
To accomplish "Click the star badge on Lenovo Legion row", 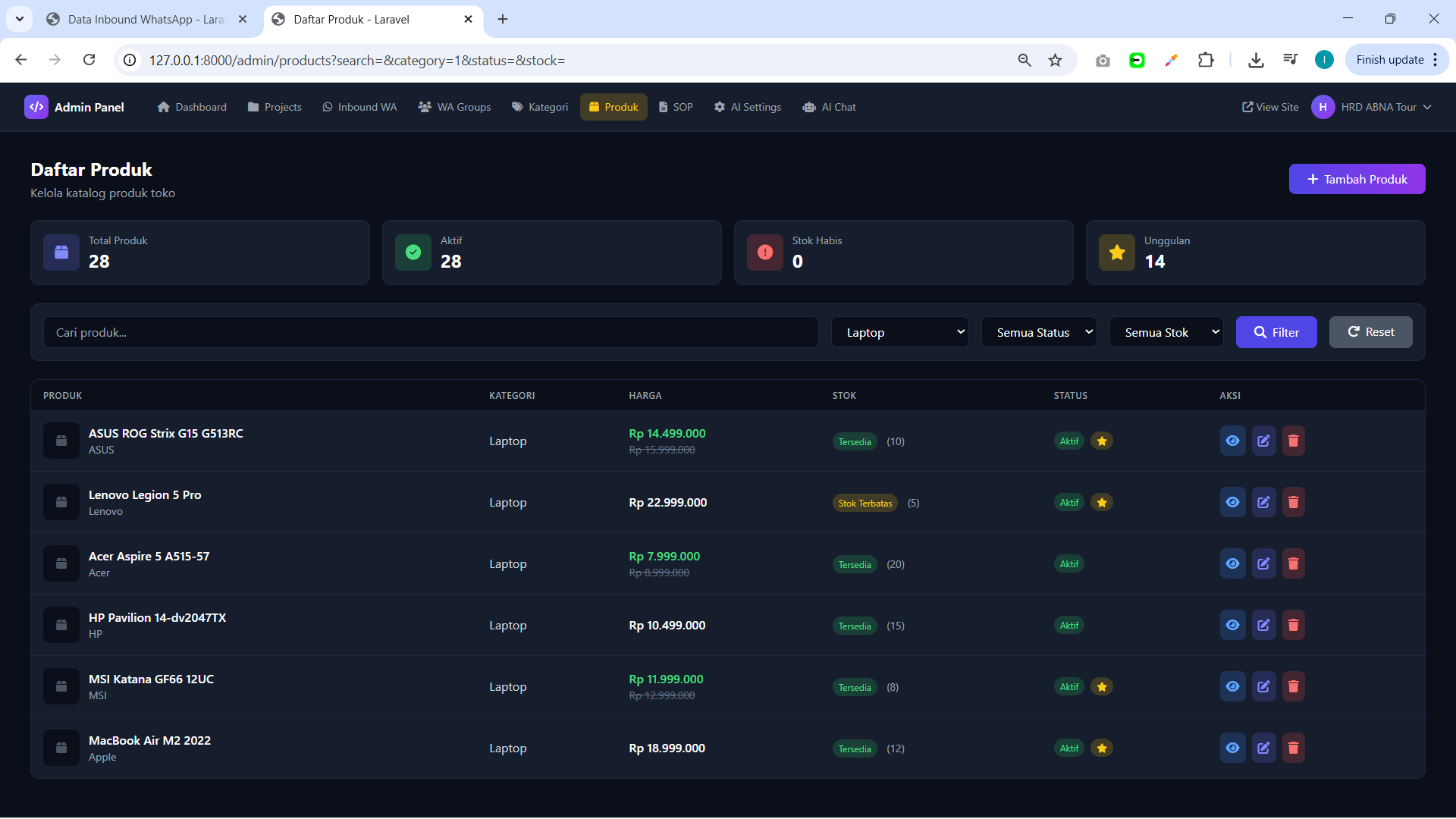I will 1102,502.
